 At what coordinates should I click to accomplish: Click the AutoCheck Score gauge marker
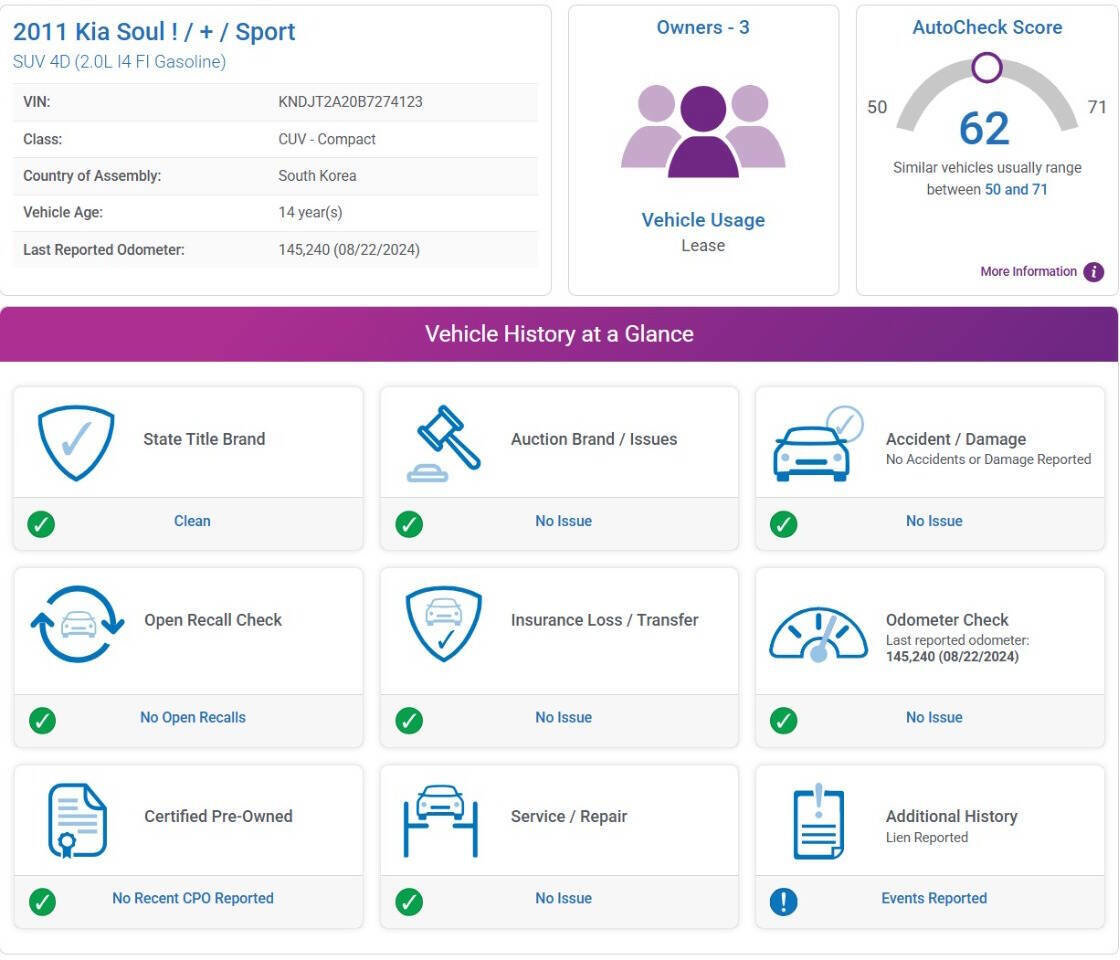[x=986, y=68]
